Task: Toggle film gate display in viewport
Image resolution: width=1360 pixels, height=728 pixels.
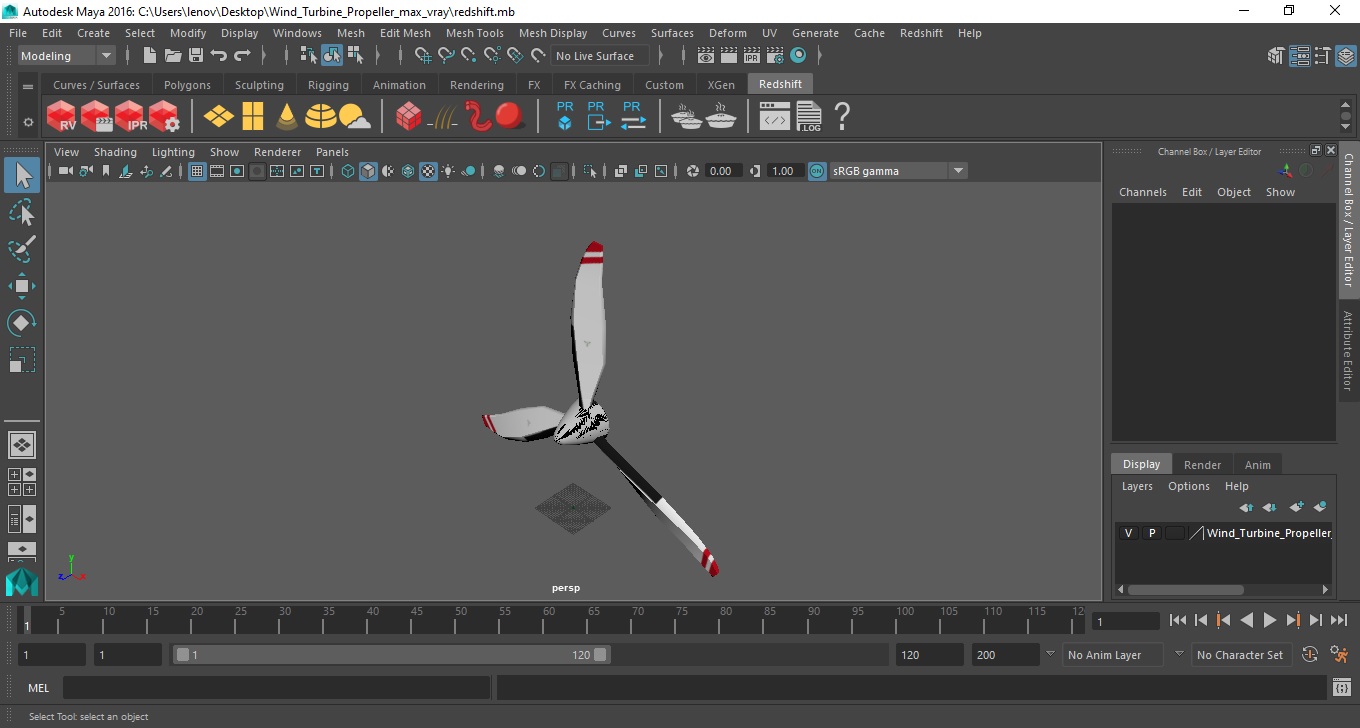Action: (x=217, y=171)
